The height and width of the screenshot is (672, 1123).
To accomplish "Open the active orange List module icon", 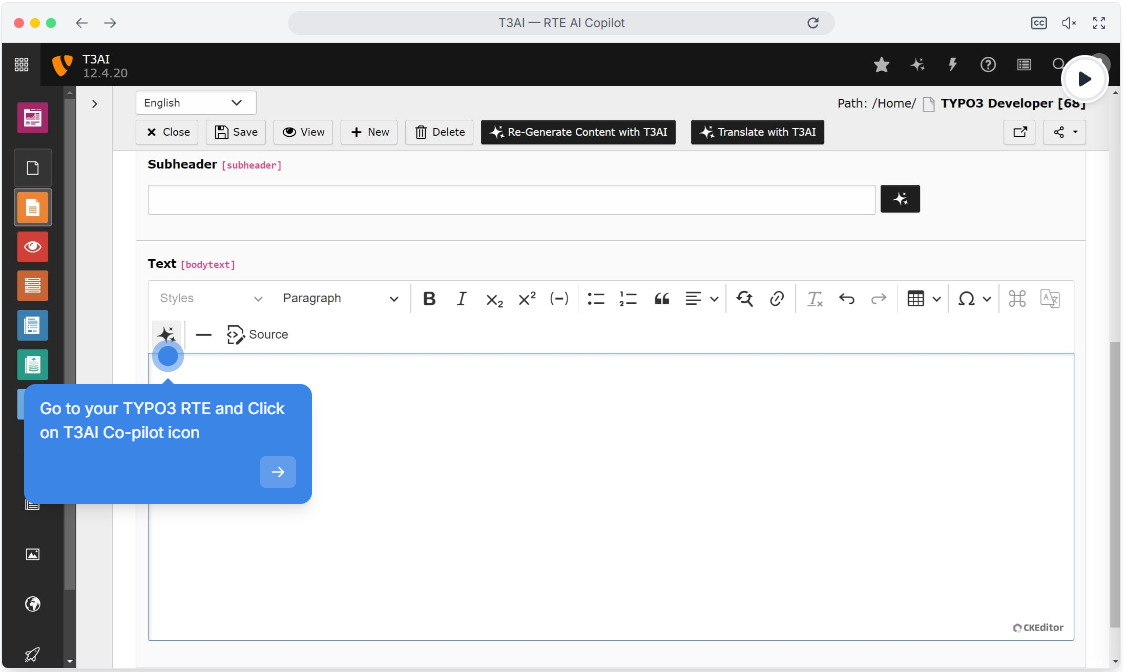I will click(33, 208).
